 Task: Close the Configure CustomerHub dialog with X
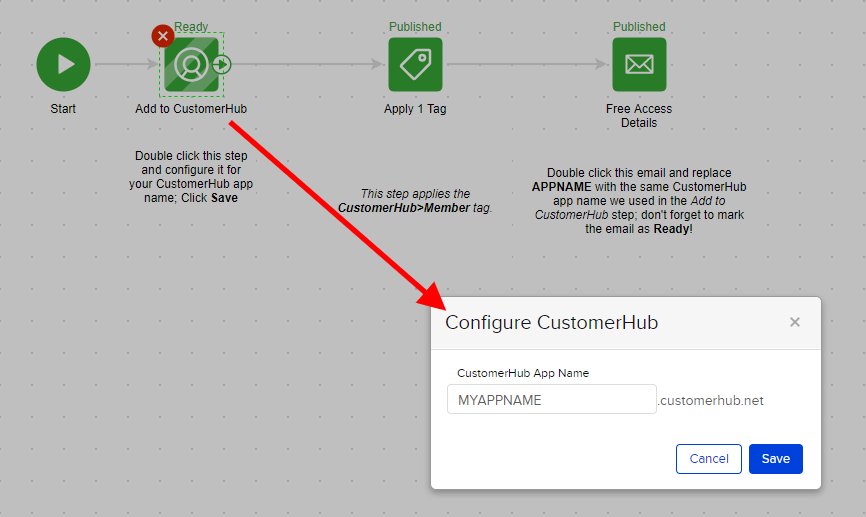coord(795,322)
